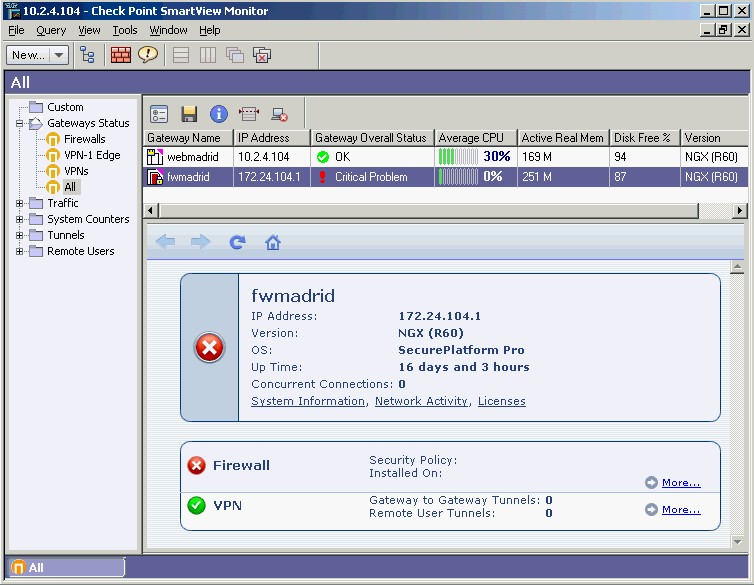754x585 pixels.
Task: Click the alert speech bubble icon
Action: click(148, 55)
